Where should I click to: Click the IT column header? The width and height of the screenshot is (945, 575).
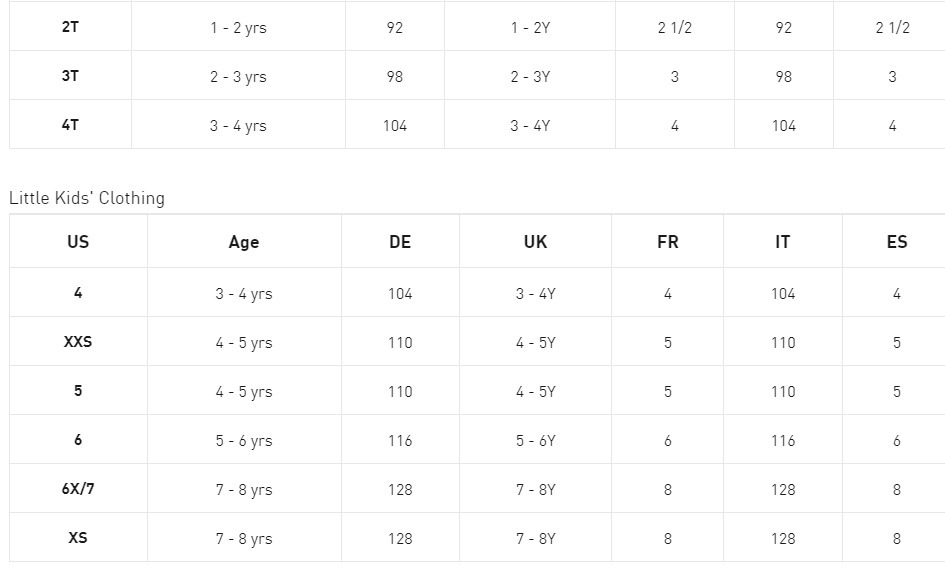tap(783, 242)
